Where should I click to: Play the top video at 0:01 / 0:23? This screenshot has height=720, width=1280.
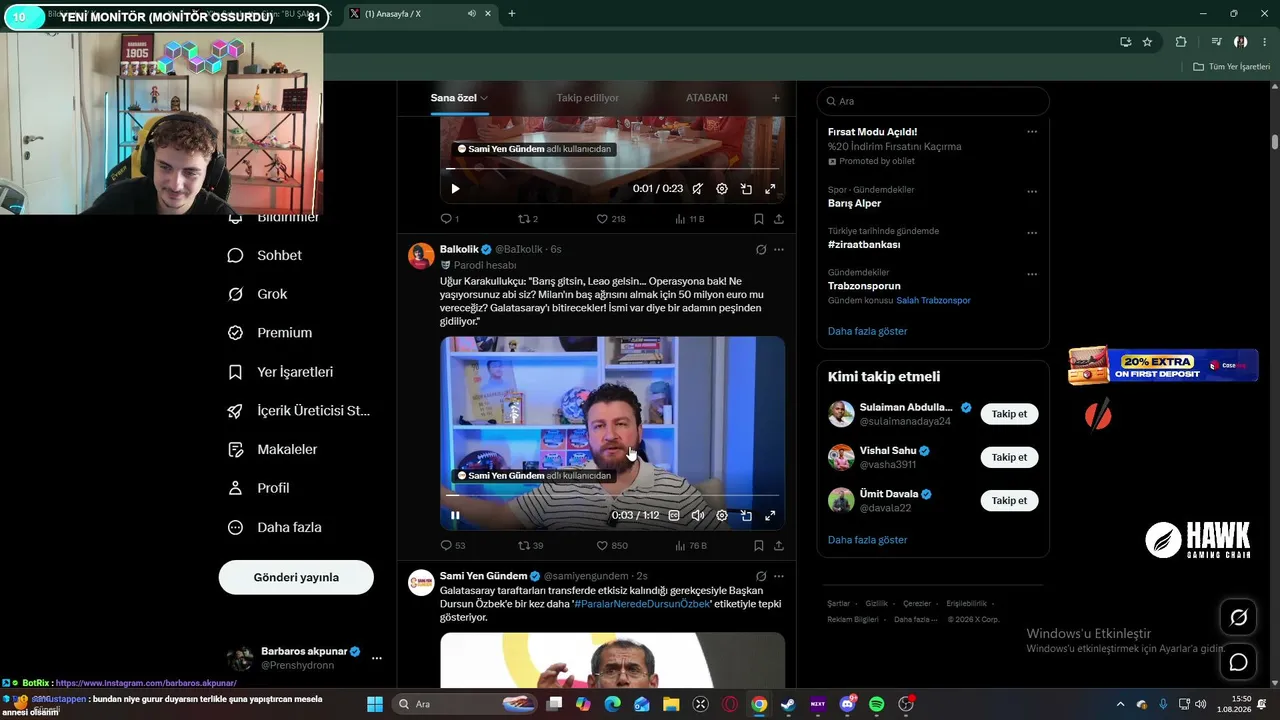point(455,189)
